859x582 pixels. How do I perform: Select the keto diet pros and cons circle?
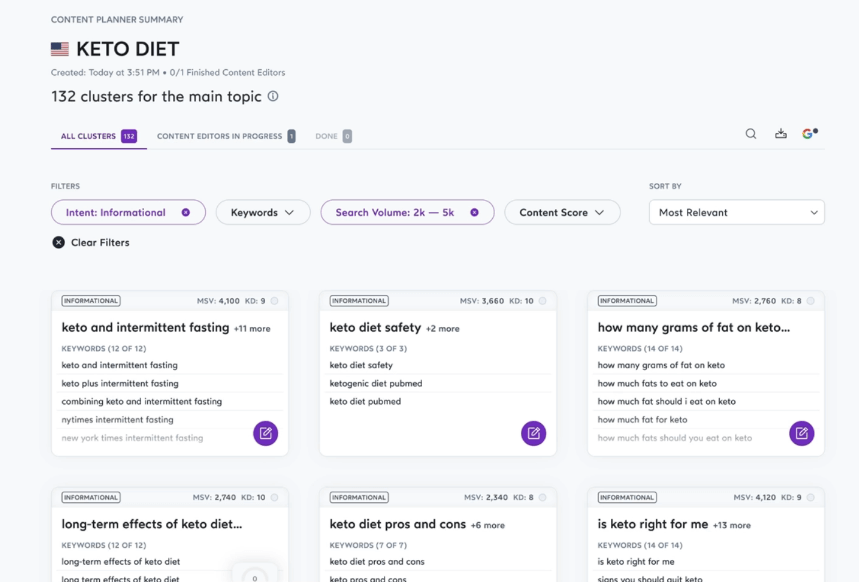point(542,498)
